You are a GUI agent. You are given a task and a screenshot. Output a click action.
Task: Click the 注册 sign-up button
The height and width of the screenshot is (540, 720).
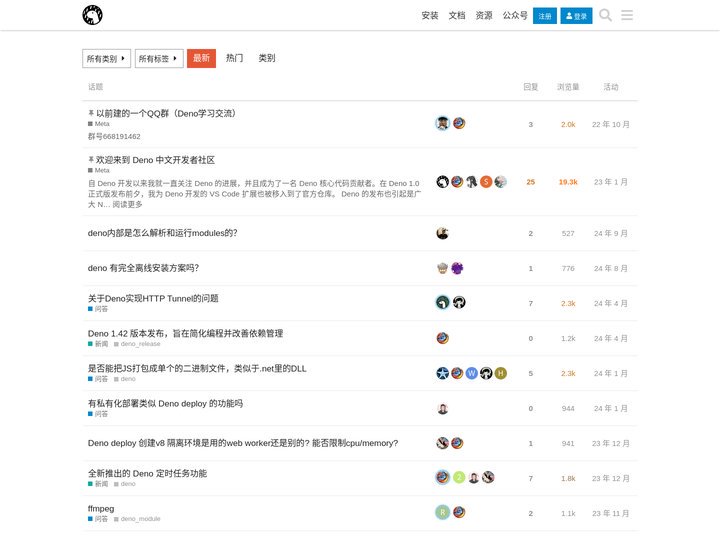click(545, 16)
